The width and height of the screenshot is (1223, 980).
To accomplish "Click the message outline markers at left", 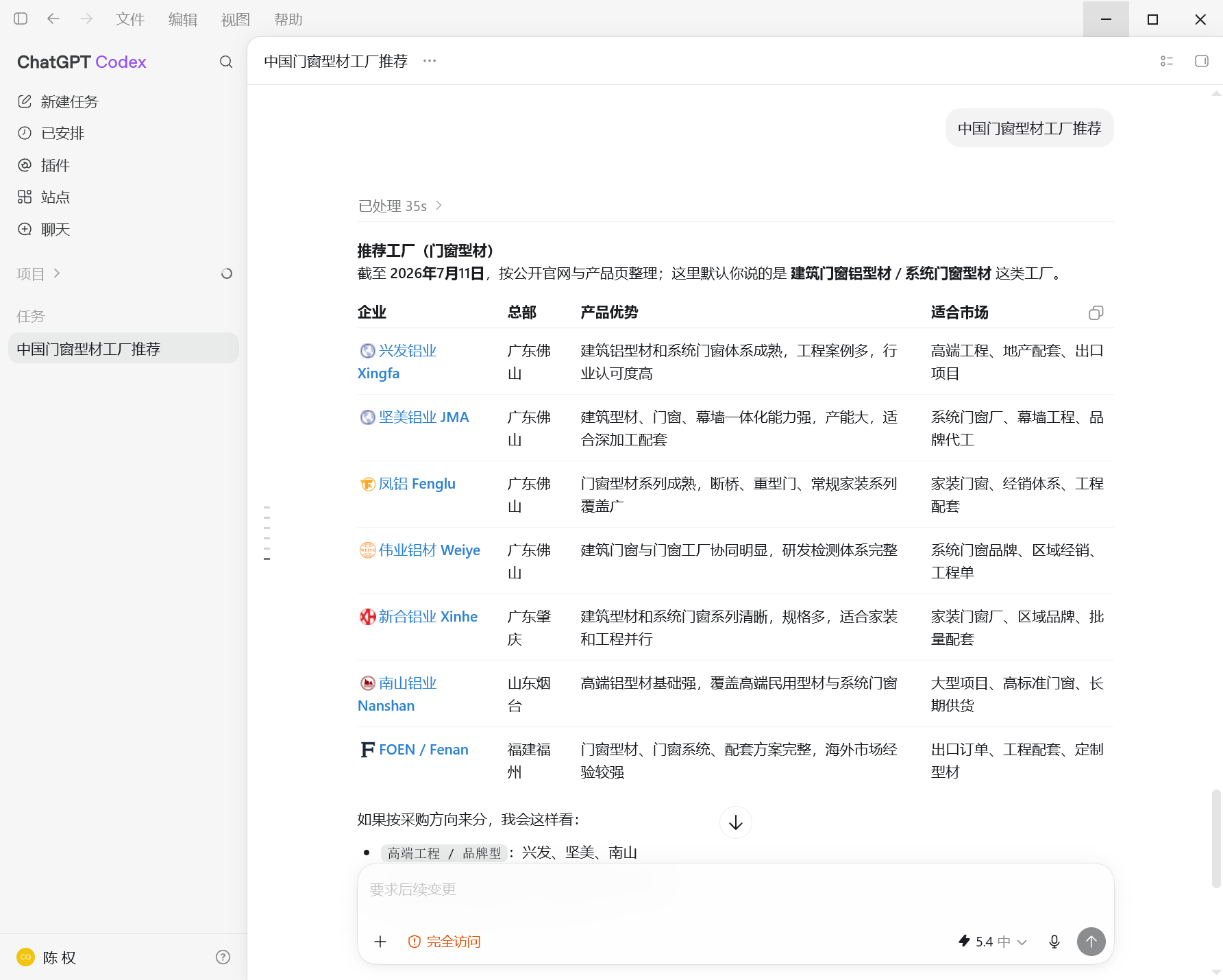I will (x=267, y=533).
